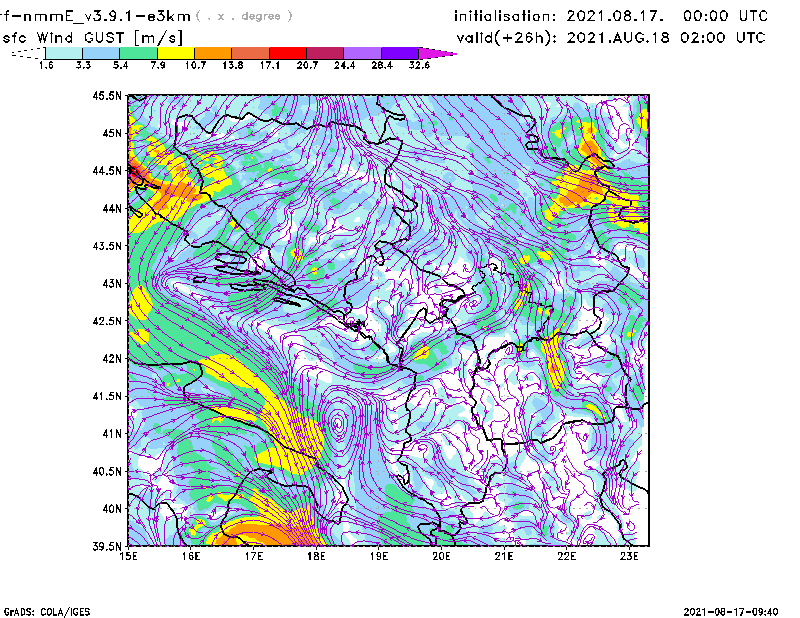Click the 41.5N latitude axis label
This screenshot has width=800, height=618.
107,396
